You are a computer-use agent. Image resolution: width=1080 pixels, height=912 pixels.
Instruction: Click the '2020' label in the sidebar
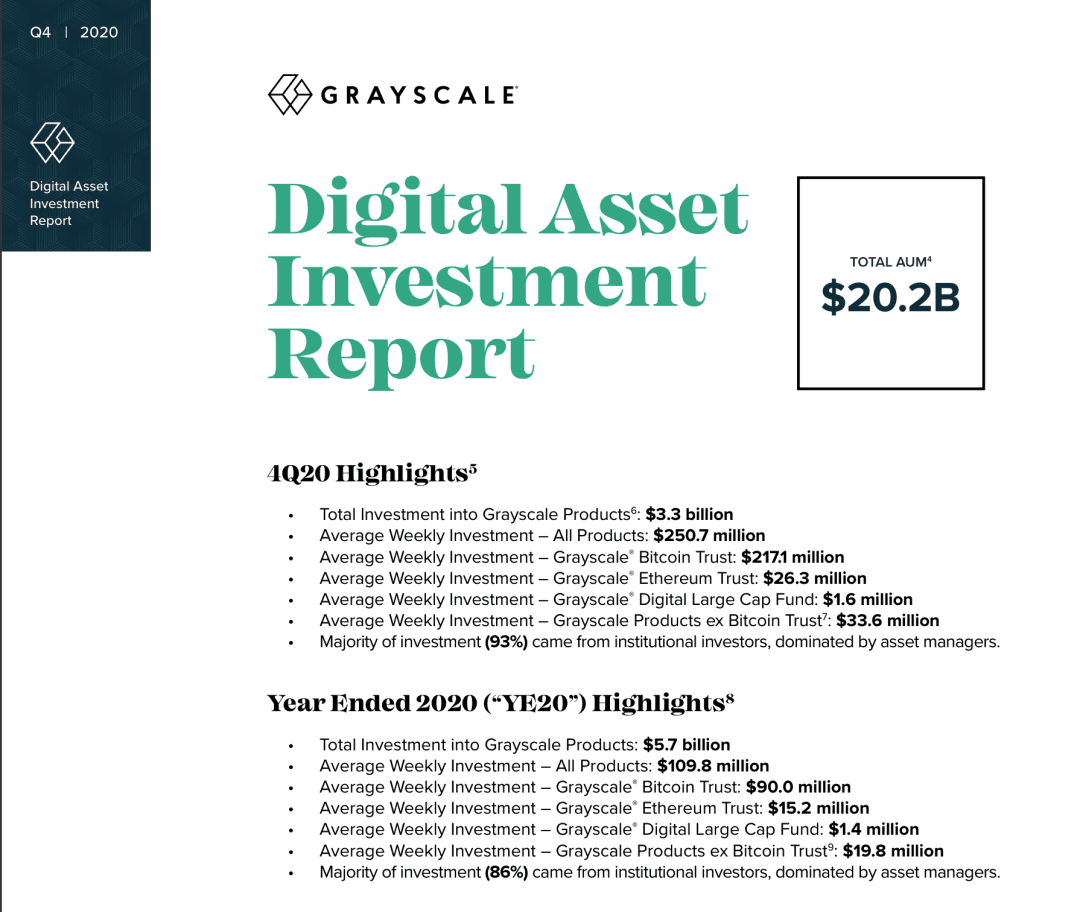click(x=98, y=32)
